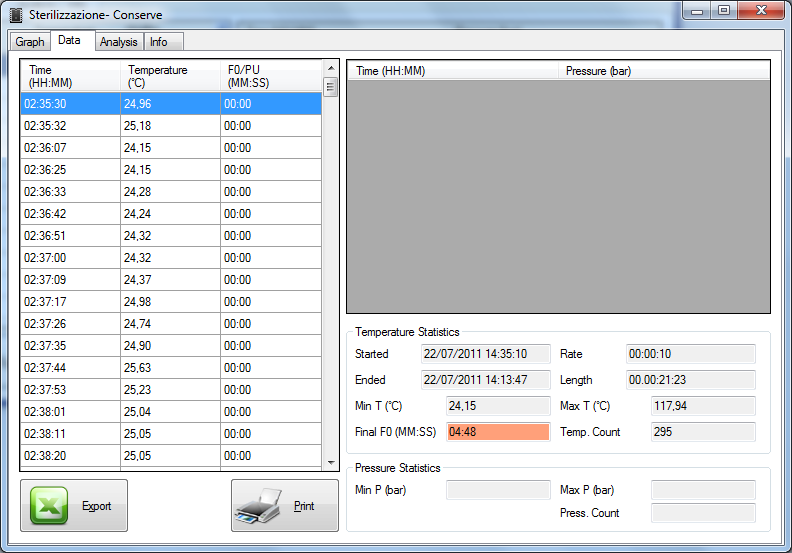Open the Analysis tab
The width and height of the screenshot is (792, 553).
[x=119, y=42]
